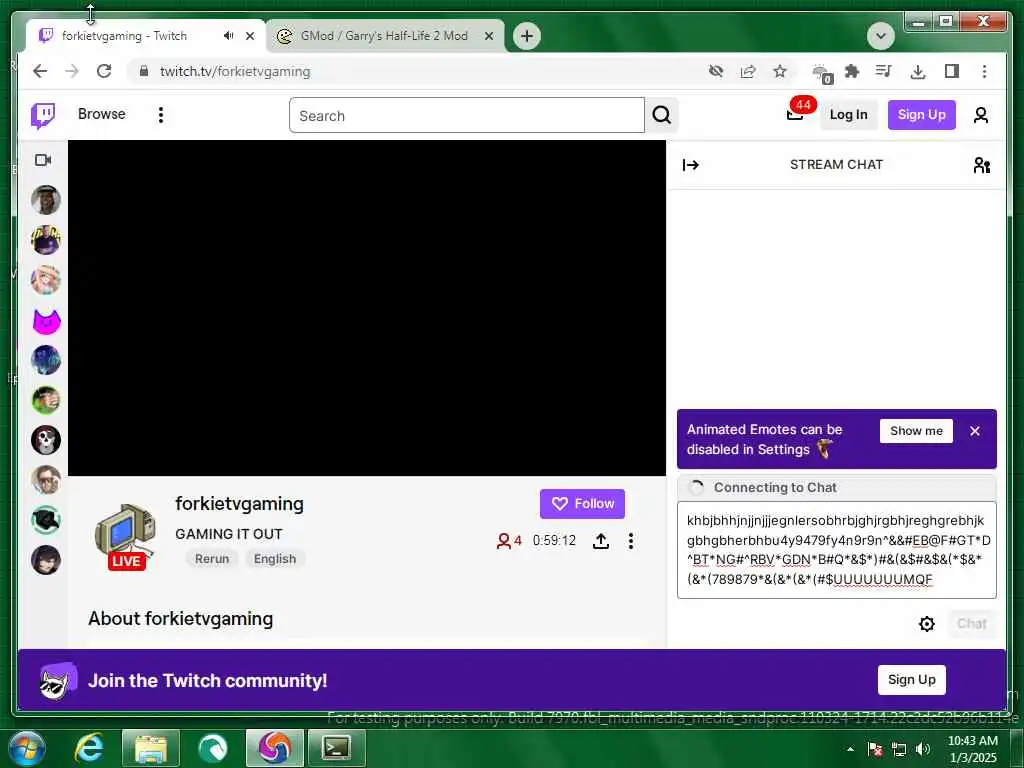Open chat settings gear icon
Screen dimensions: 1024x768
pos(926,624)
